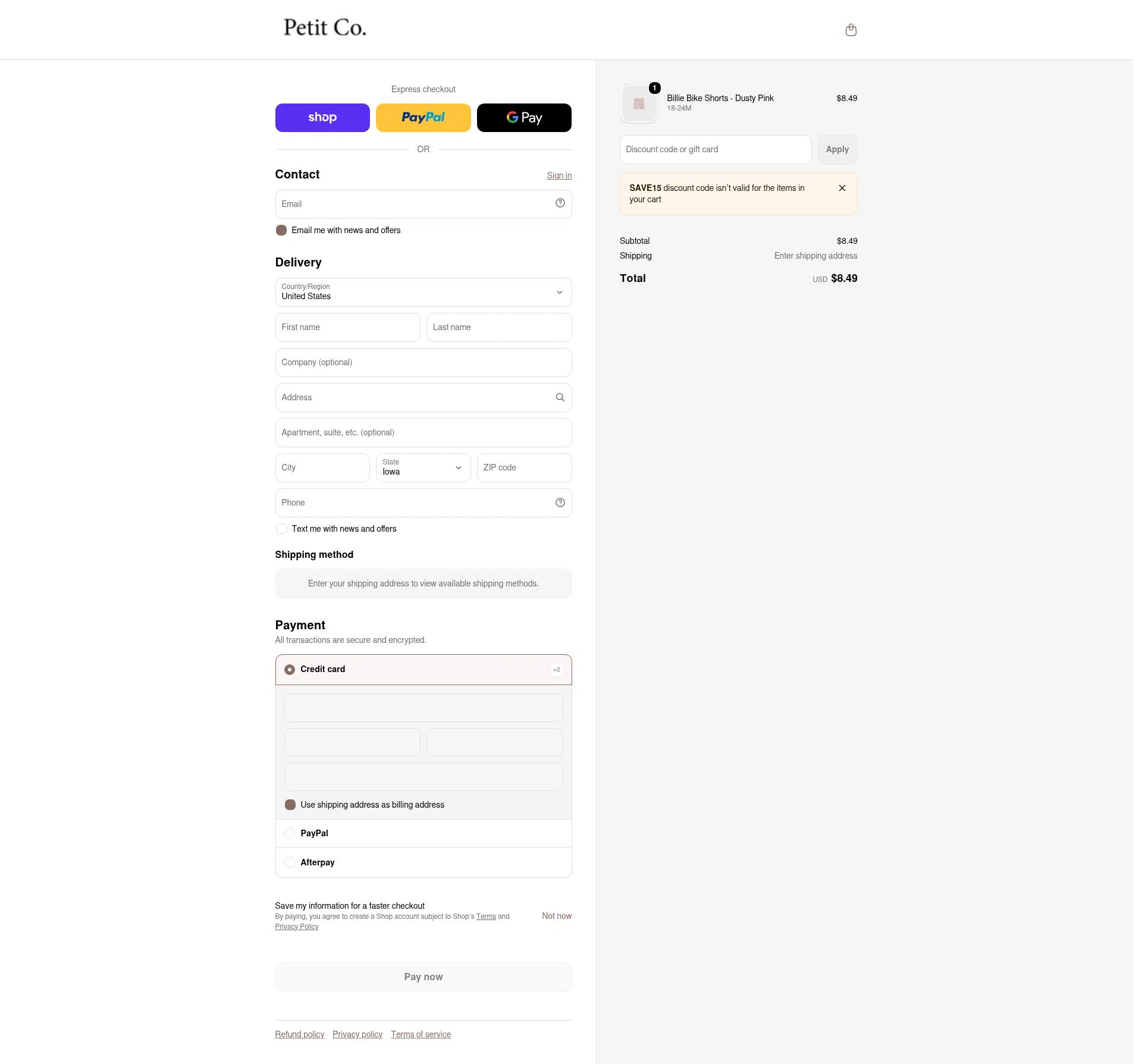Focus the Discount code or gift card field
The image size is (1142, 1064).
[716, 149]
